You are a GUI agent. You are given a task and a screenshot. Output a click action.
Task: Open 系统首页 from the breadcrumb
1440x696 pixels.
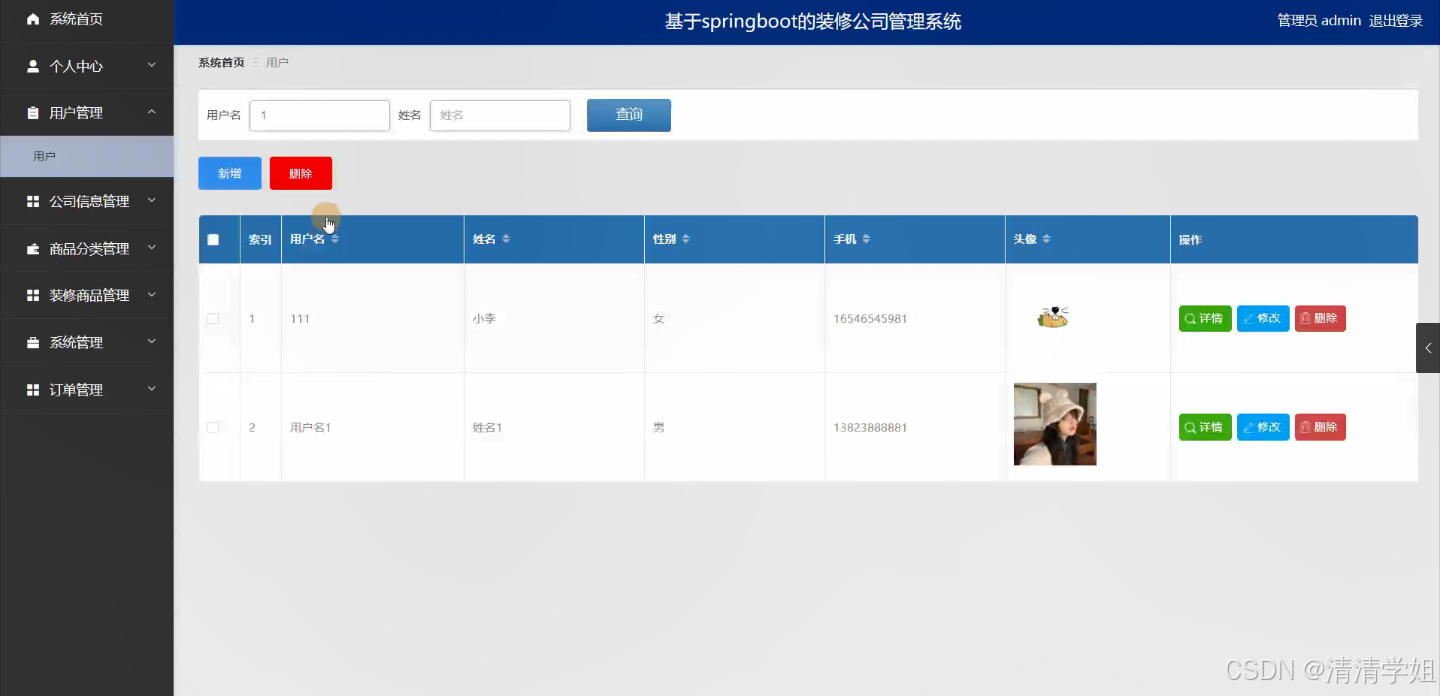pos(220,61)
